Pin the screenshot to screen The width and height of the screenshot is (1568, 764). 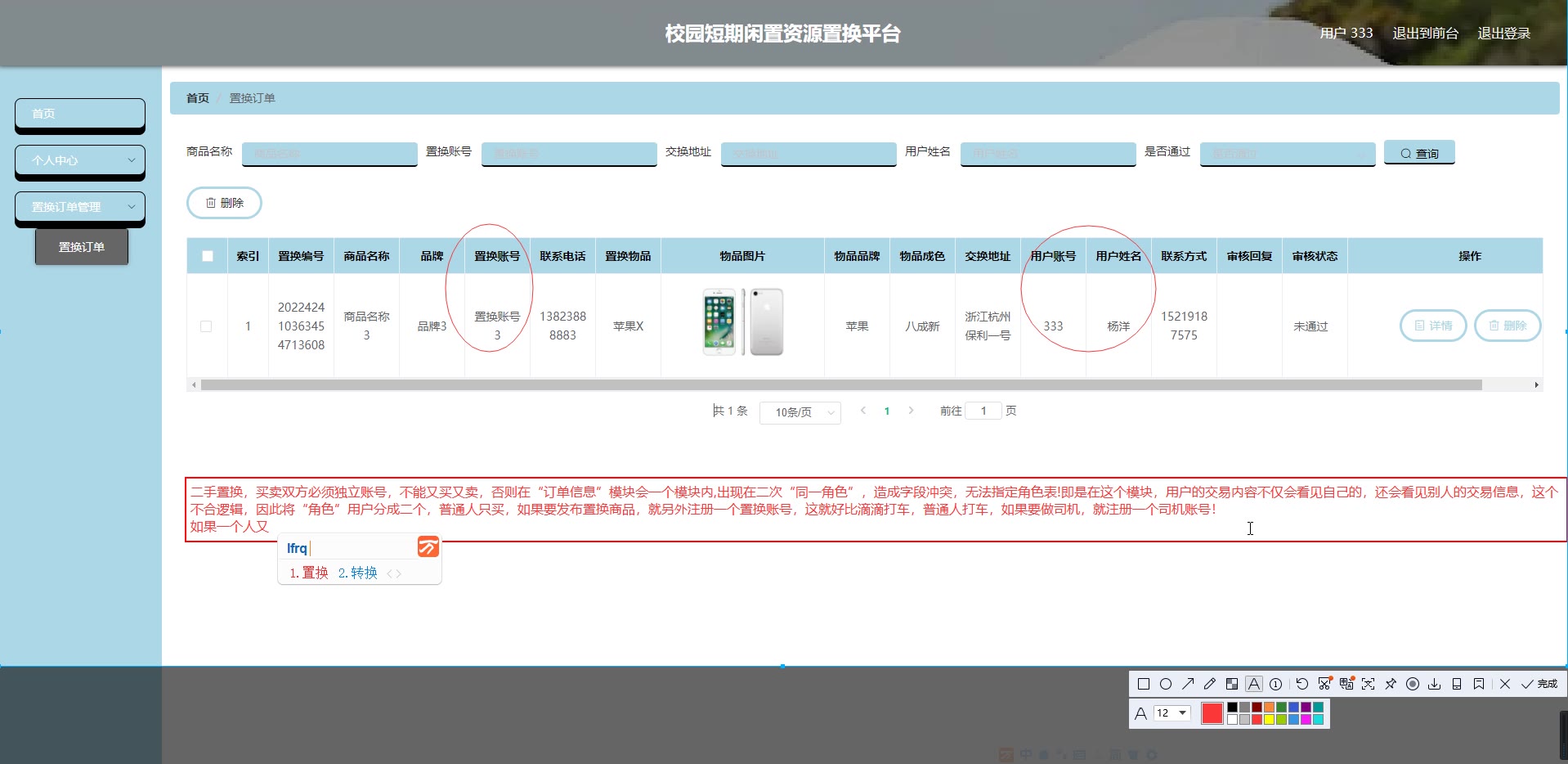pos(1391,684)
